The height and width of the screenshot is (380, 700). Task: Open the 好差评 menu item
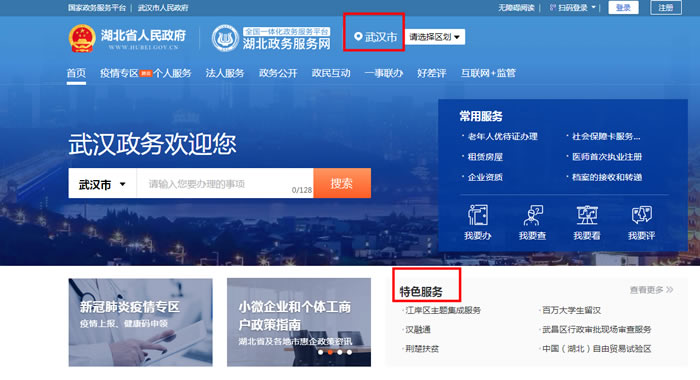click(432, 73)
